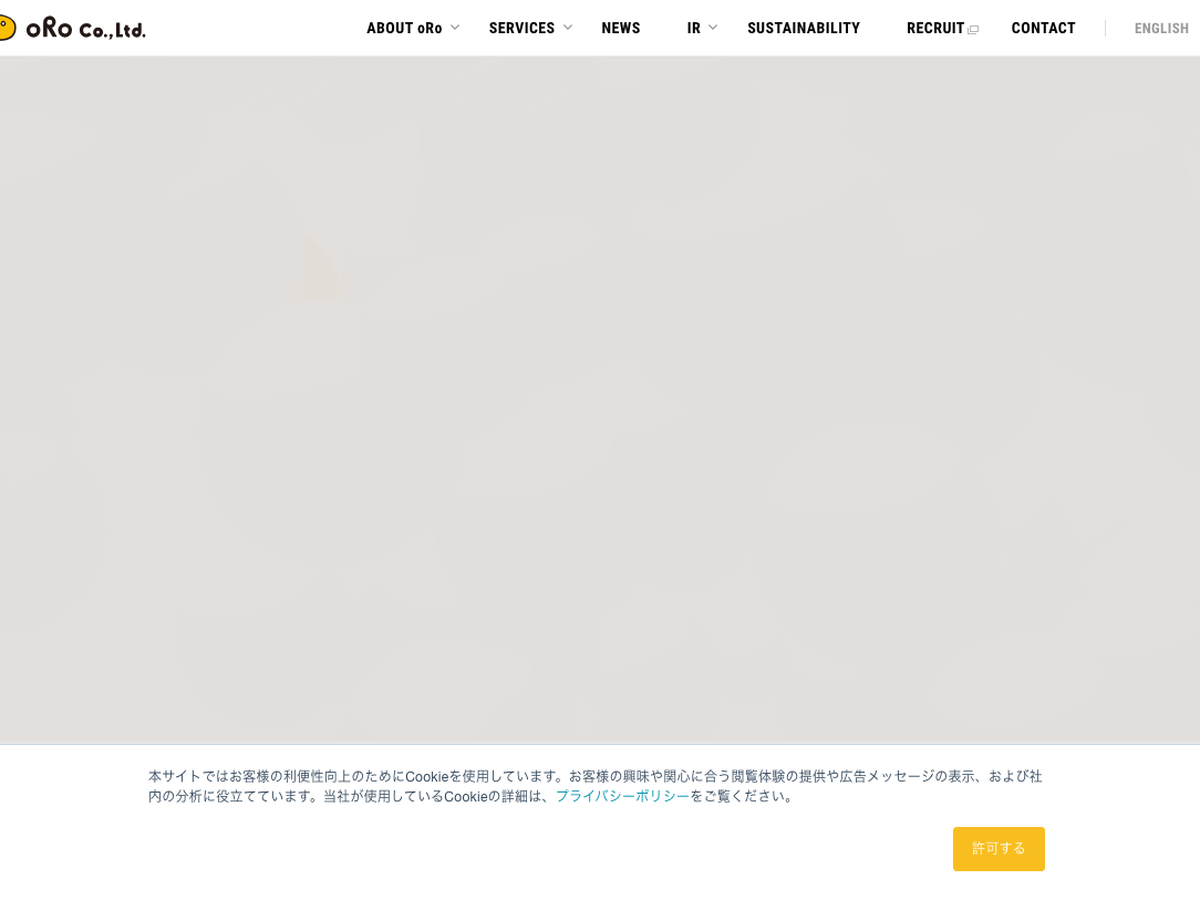Click the RECRUIT navigation link

(935, 28)
